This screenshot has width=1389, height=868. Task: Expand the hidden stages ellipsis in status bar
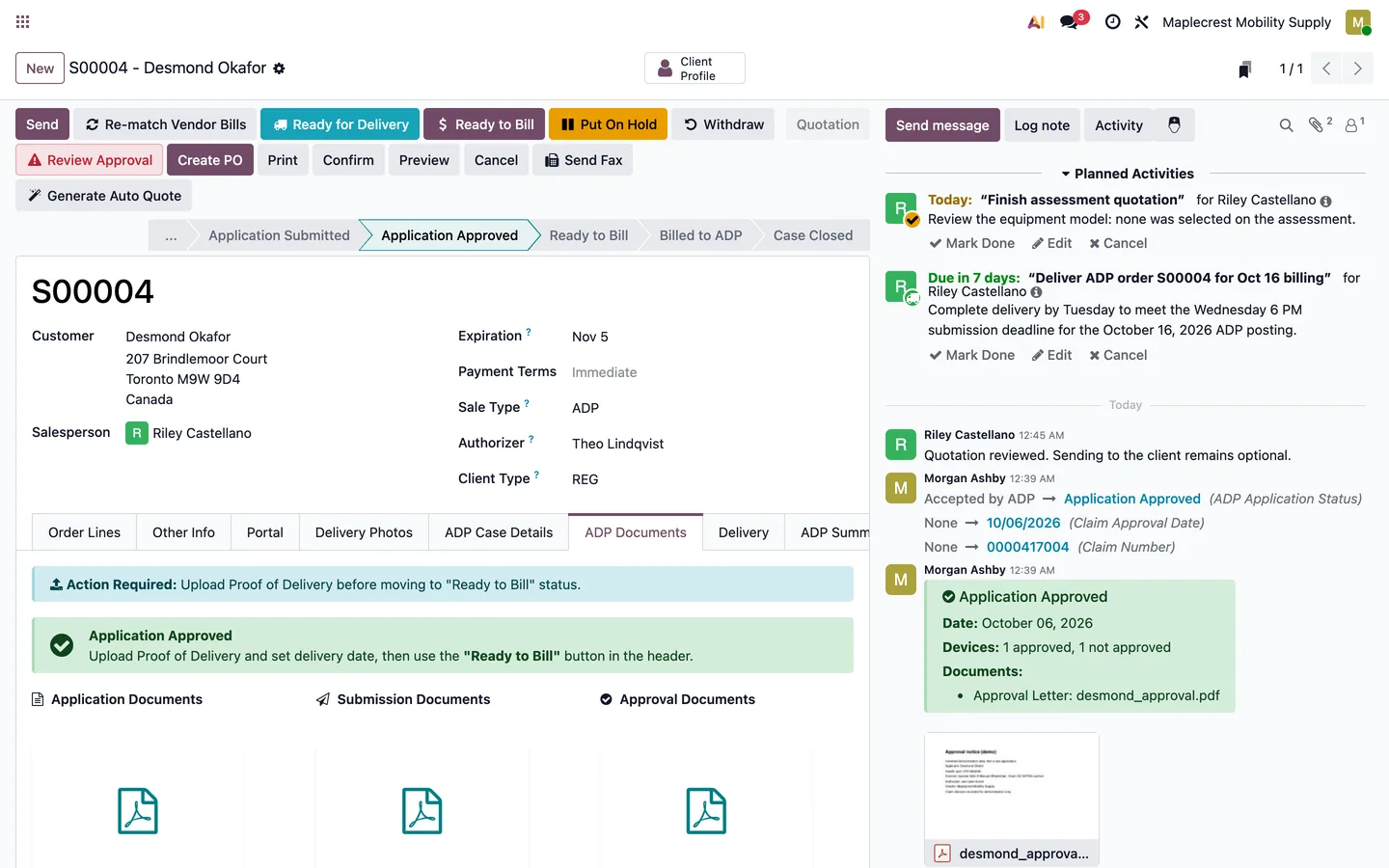171,235
